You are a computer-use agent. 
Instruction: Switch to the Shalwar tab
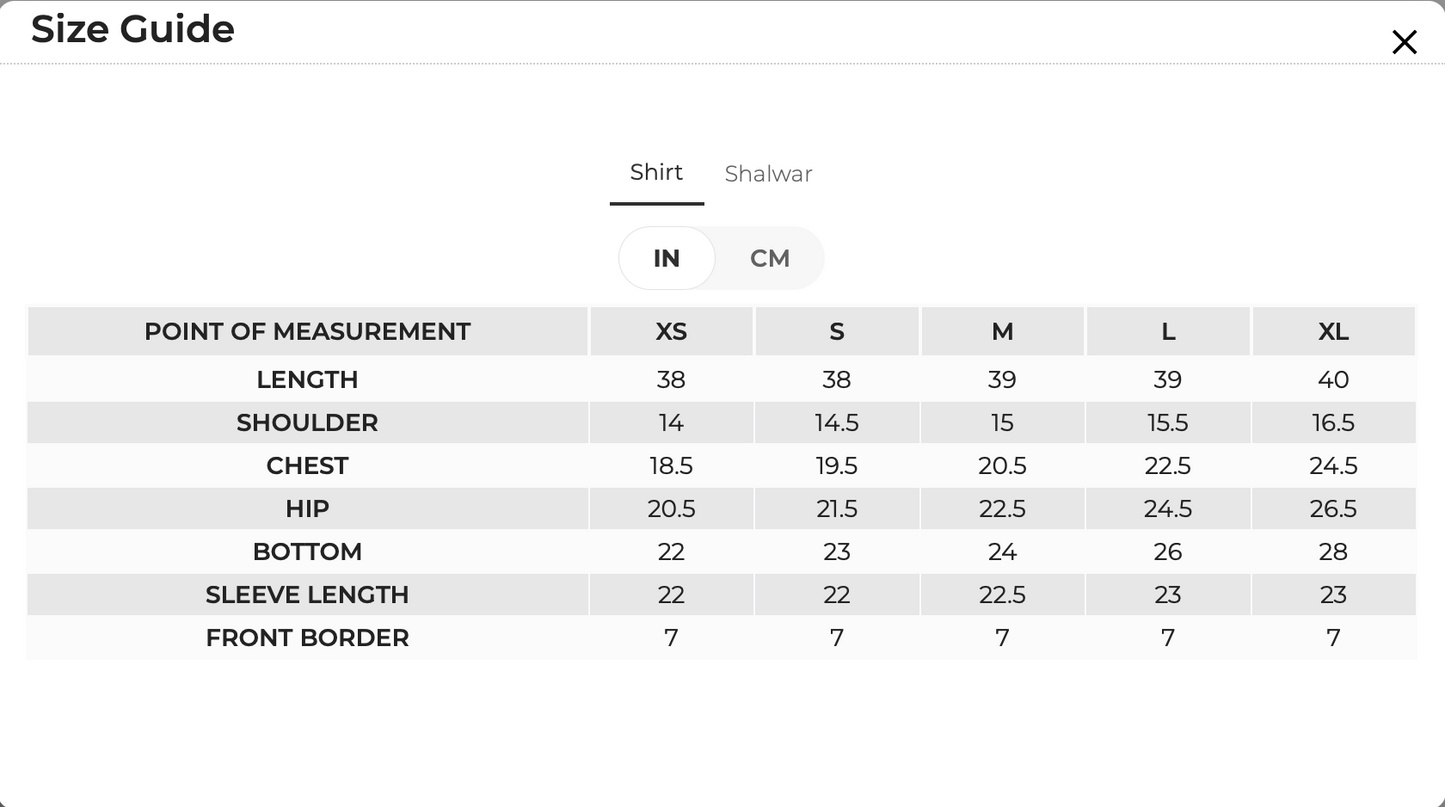[x=768, y=174]
